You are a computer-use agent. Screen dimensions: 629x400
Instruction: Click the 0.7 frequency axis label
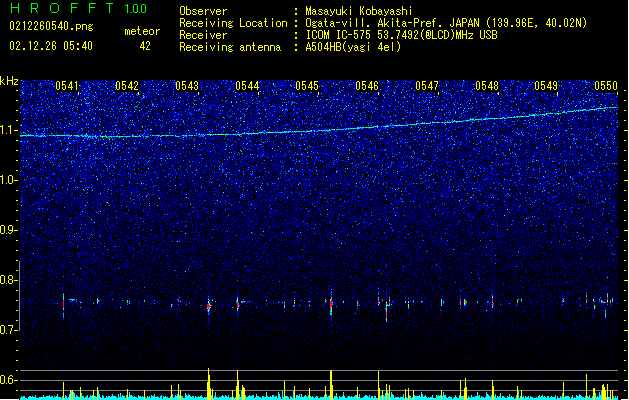tap(9, 330)
